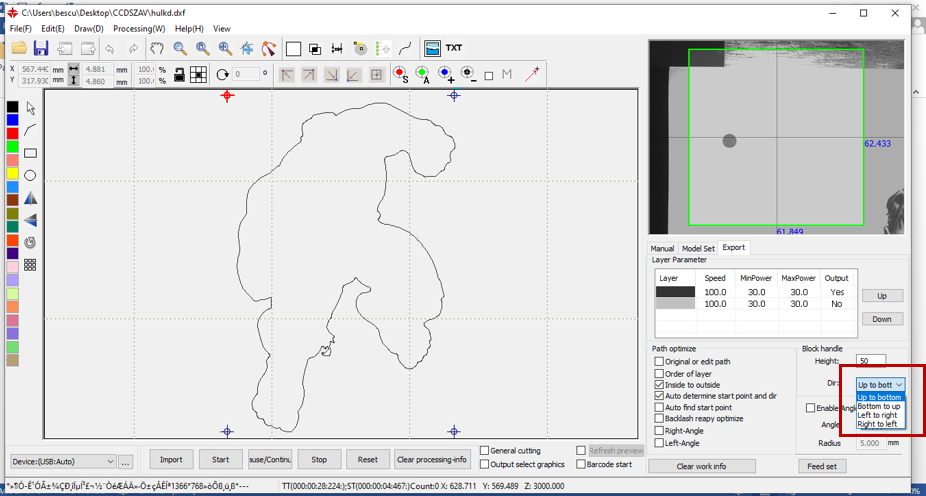Select the rectangle drawing tool
The image size is (926, 496).
(x=30, y=154)
